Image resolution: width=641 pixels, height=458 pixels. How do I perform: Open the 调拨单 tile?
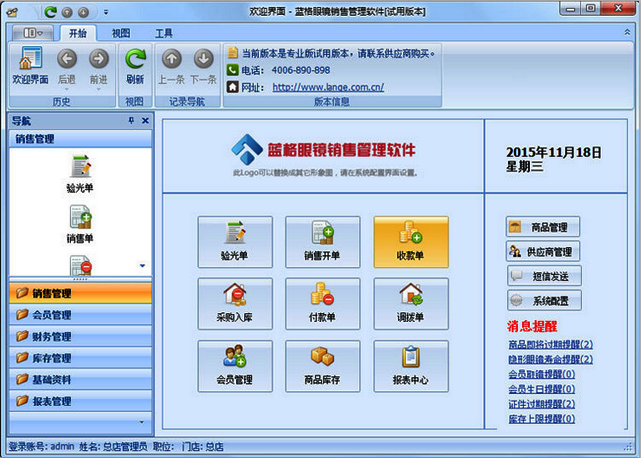411,304
